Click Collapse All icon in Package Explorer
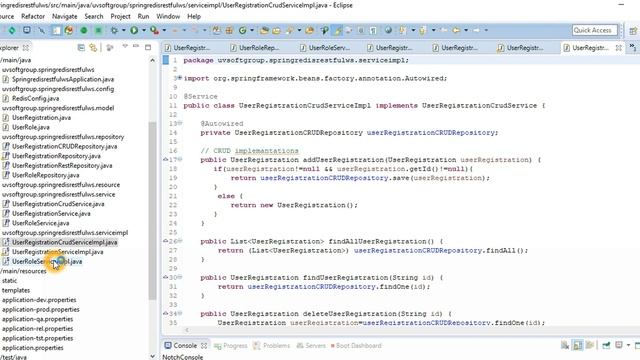Image resolution: width=640 pixels, height=360 pixels. pyautogui.click(x=81, y=48)
